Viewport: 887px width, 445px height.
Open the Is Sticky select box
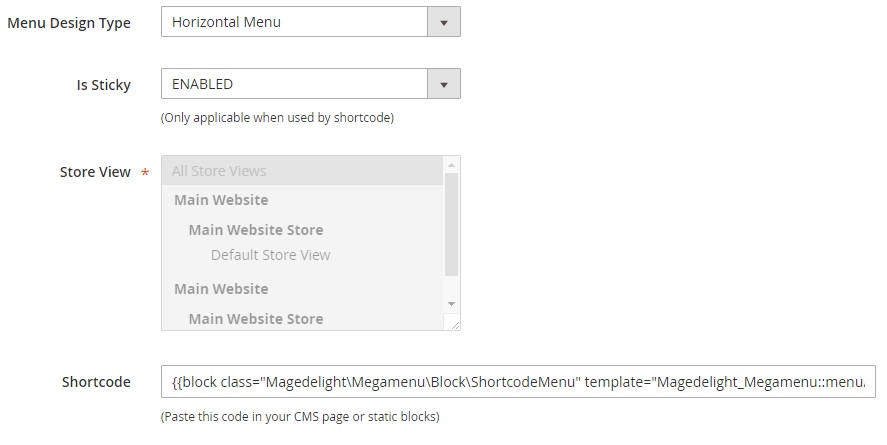294,84
